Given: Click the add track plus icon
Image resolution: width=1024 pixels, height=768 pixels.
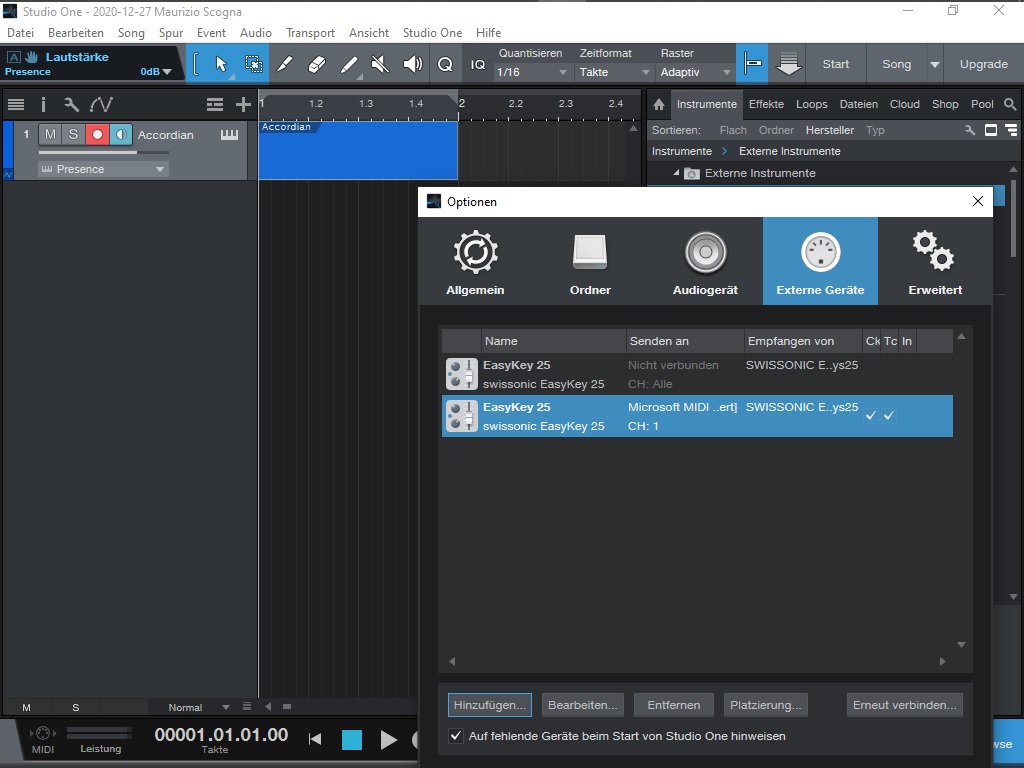Looking at the screenshot, I should pos(243,104).
